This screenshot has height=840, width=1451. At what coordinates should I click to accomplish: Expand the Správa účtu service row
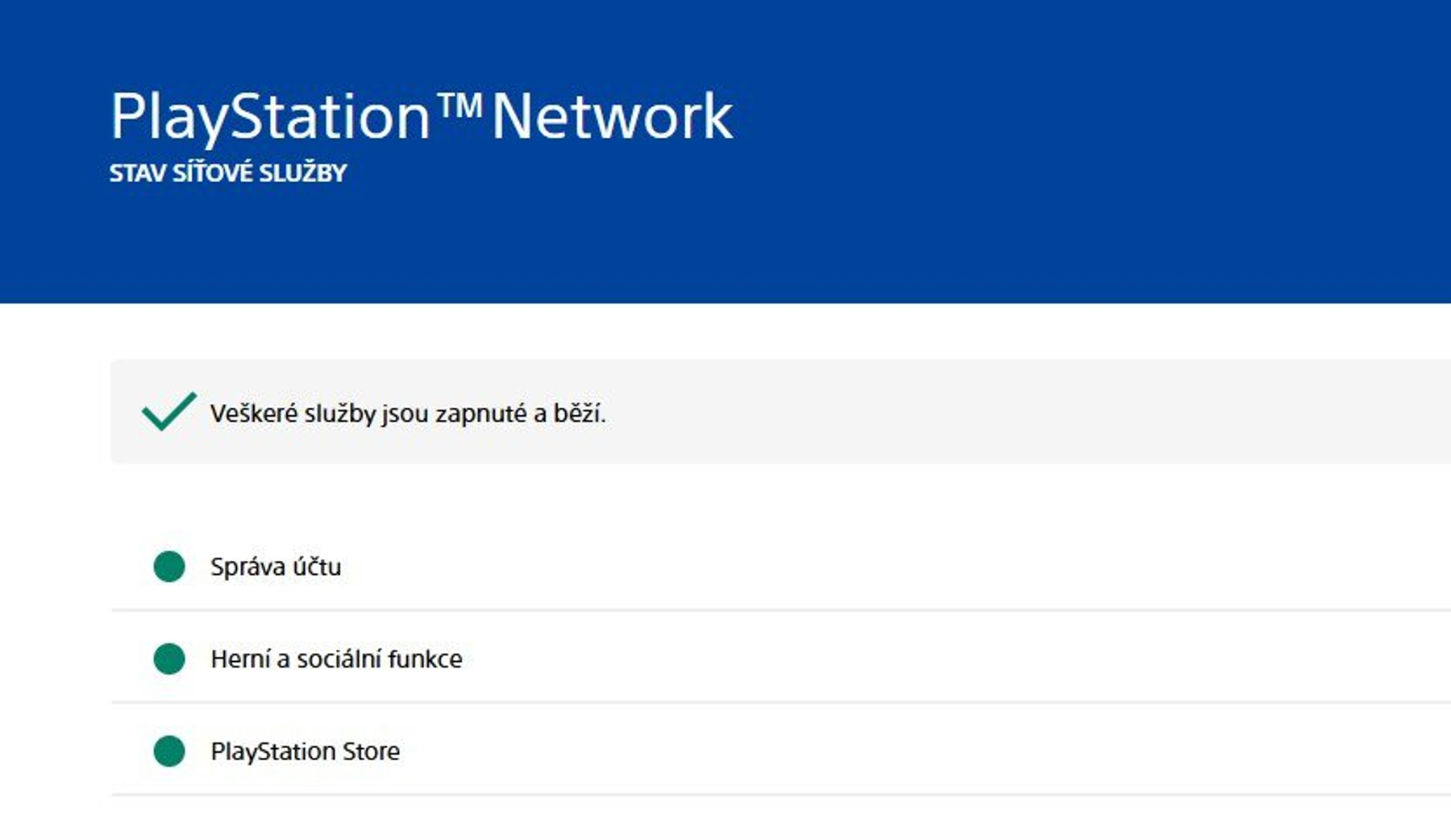[x=780, y=567]
